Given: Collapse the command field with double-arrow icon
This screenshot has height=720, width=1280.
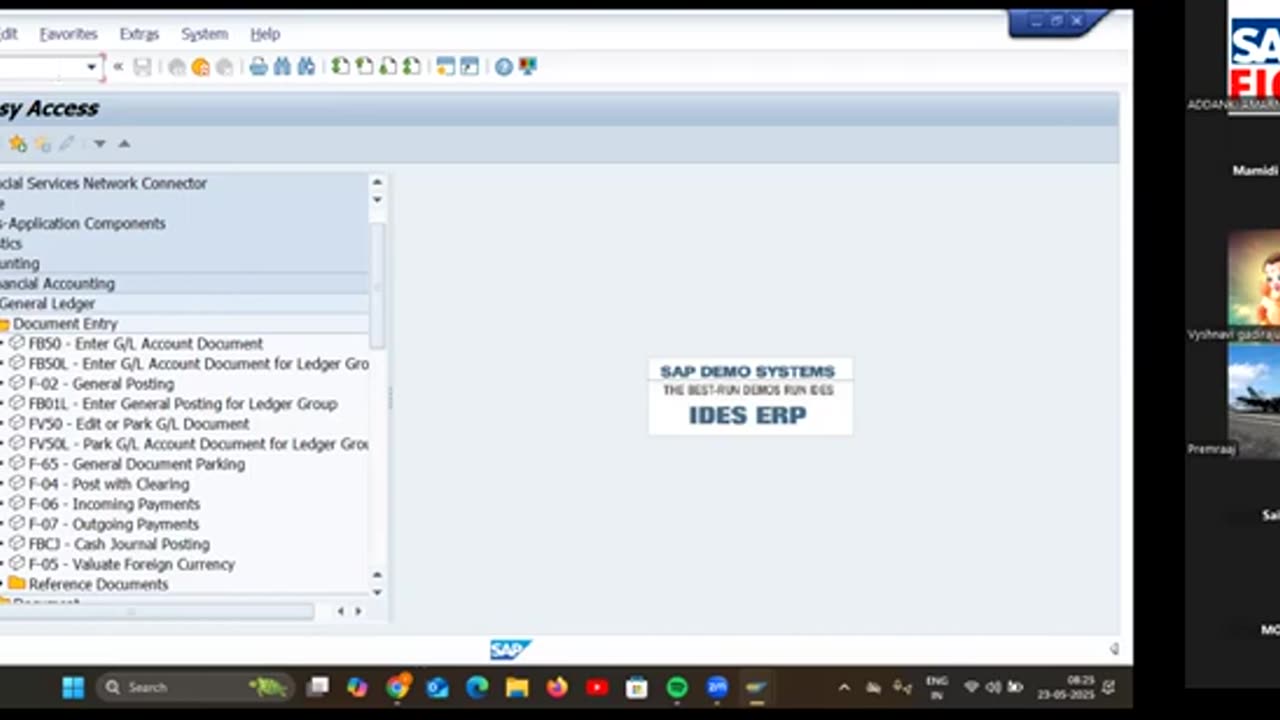Looking at the screenshot, I should (118, 67).
